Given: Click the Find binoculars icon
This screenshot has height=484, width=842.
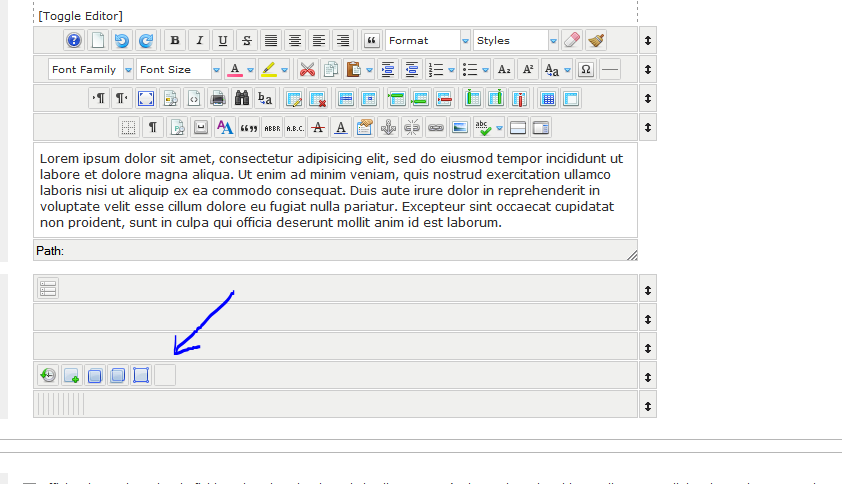Looking at the screenshot, I should [x=241, y=99].
